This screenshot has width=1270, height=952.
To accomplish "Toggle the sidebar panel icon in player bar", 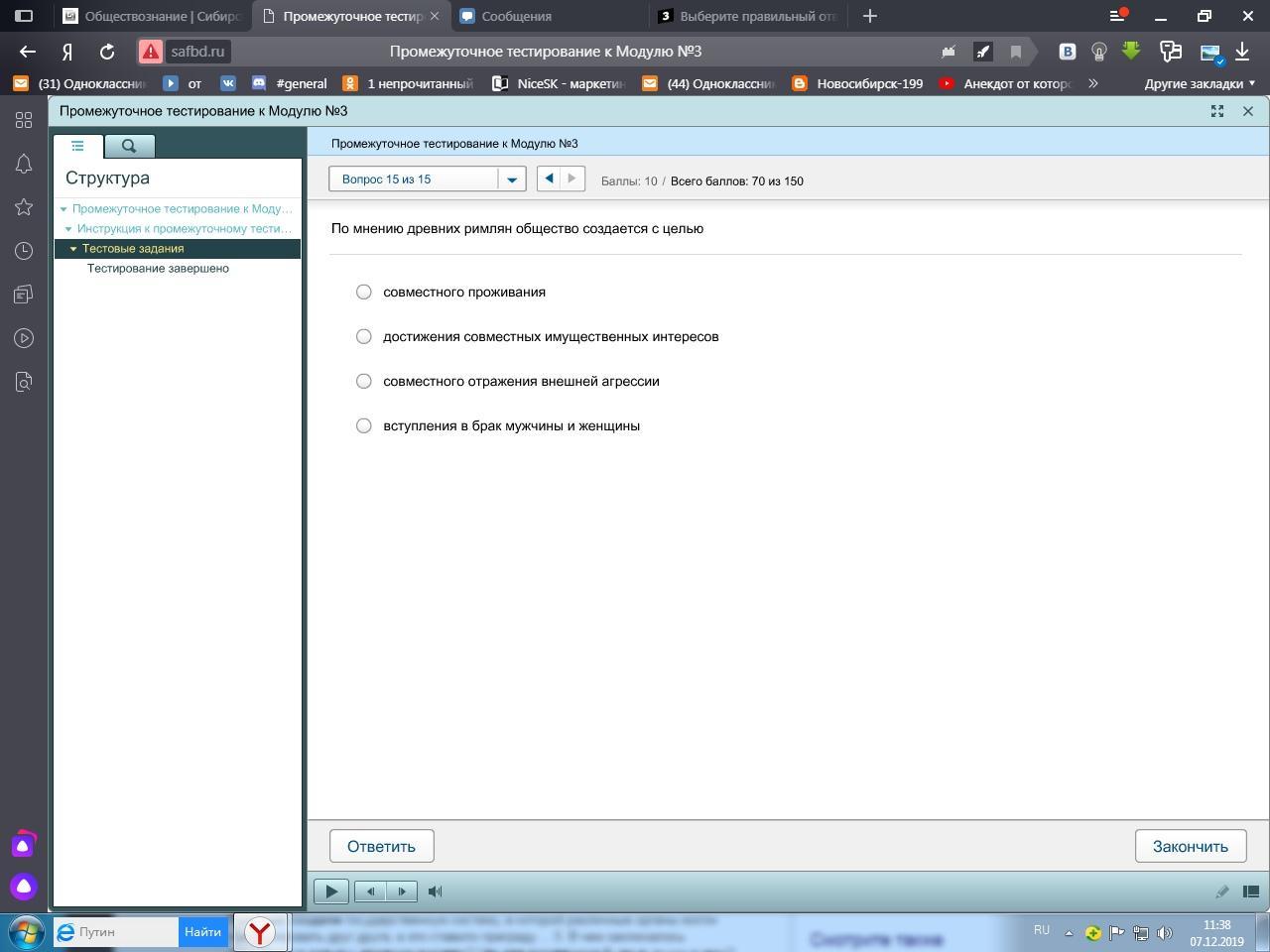I will pos(1251,892).
